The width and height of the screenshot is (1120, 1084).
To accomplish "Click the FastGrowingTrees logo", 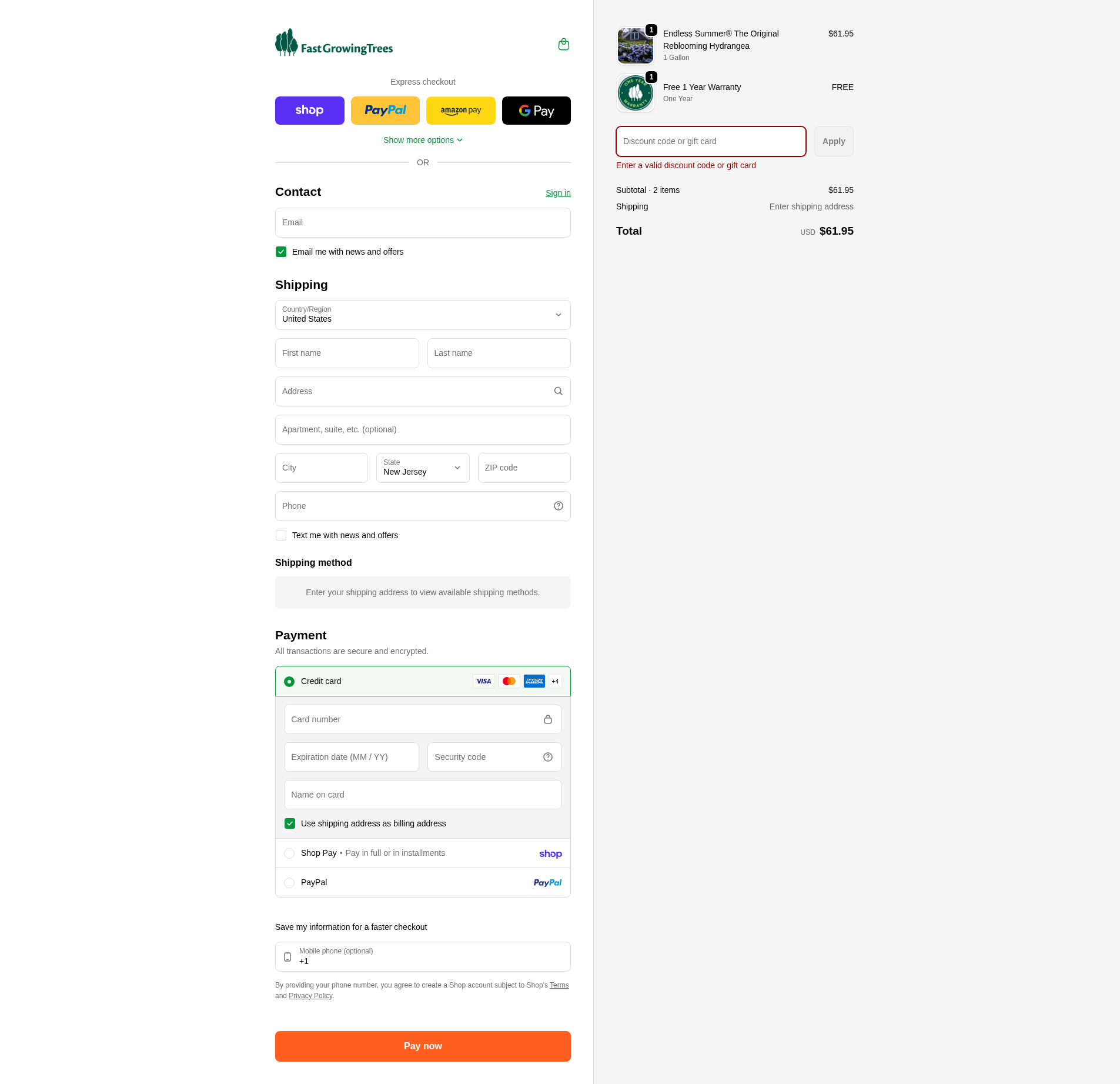I will 334,43.
